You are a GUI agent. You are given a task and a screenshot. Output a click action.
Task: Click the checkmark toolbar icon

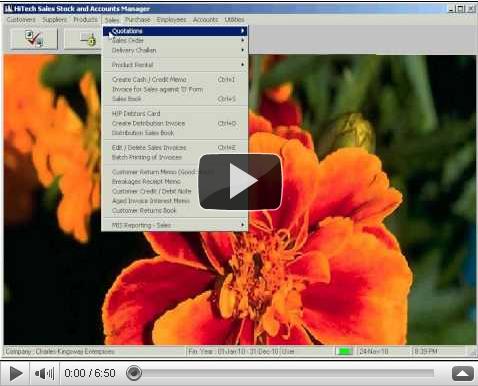(x=34, y=39)
